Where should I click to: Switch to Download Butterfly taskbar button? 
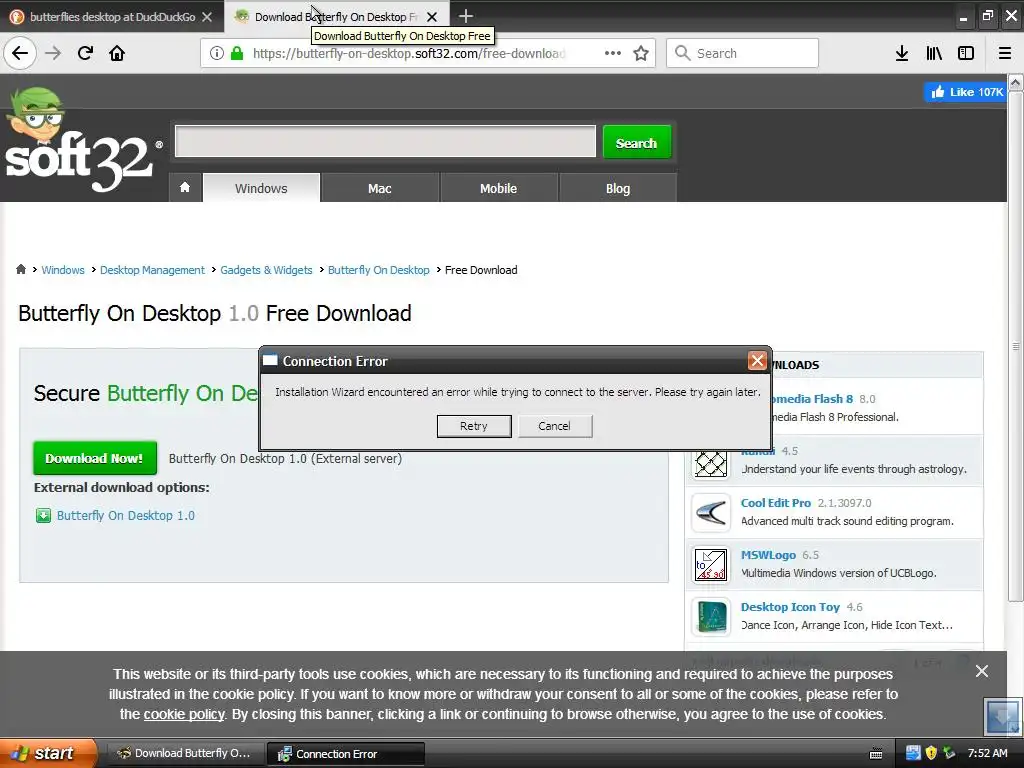(x=185, y=753)
